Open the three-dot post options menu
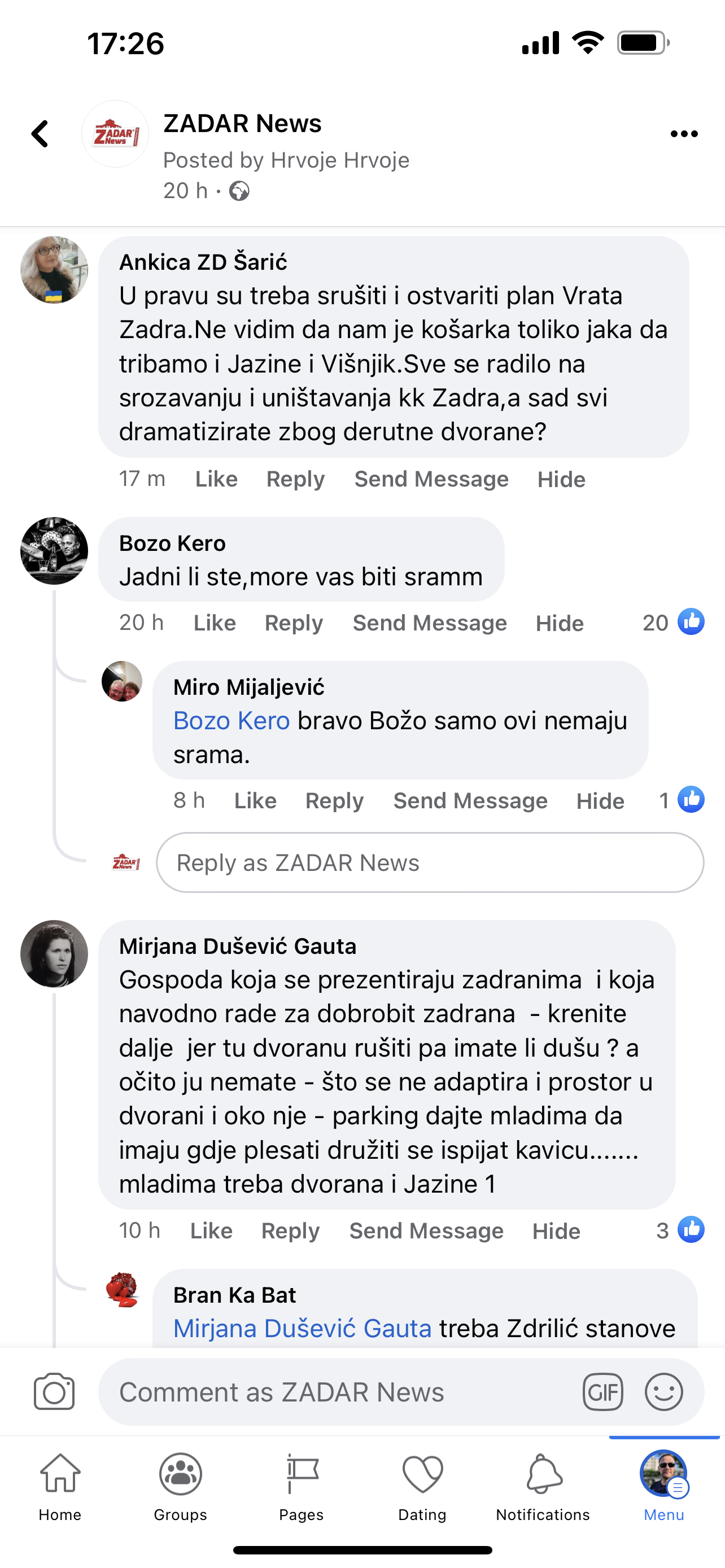 684,134
